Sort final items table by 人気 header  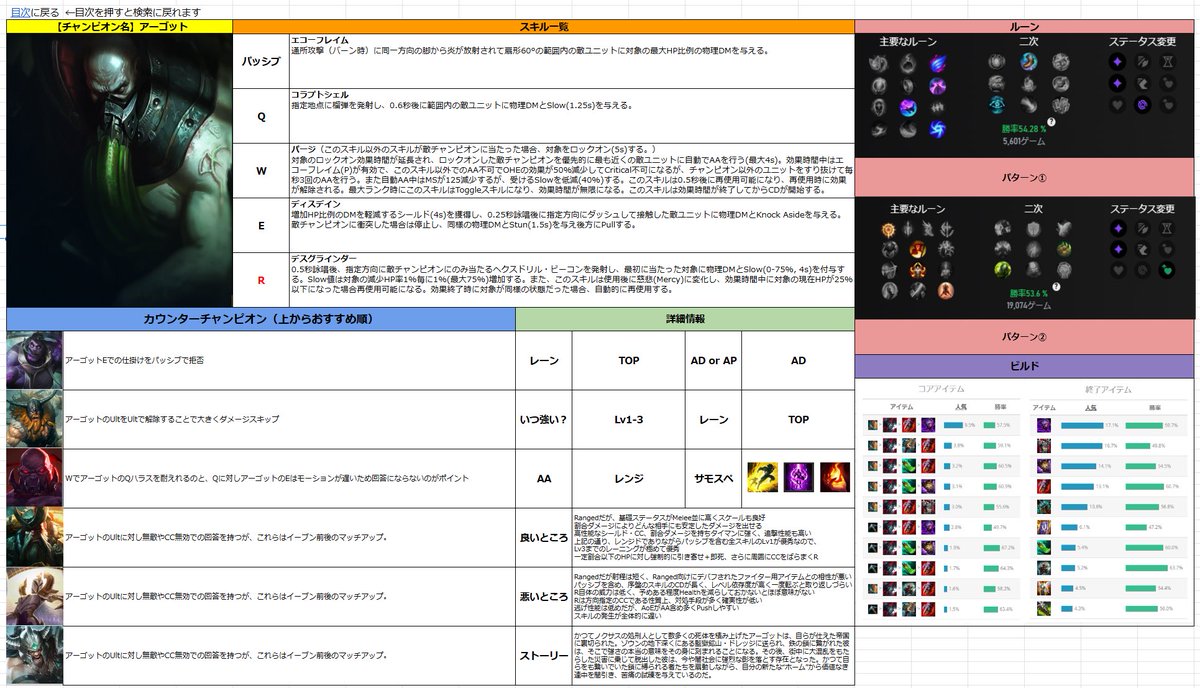[x=1091, y=408]
